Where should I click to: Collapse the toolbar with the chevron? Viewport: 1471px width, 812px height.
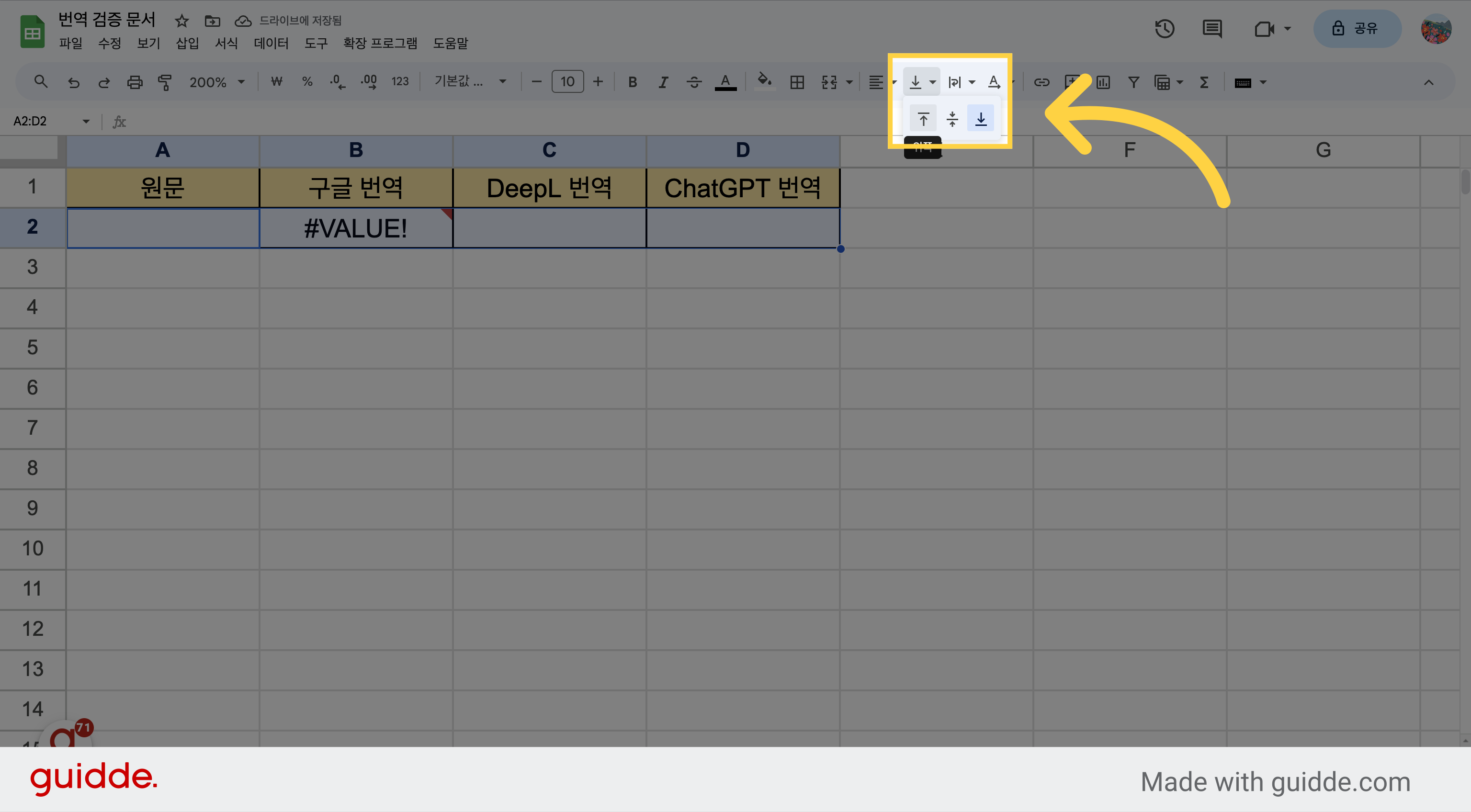tap(1428, 82)
